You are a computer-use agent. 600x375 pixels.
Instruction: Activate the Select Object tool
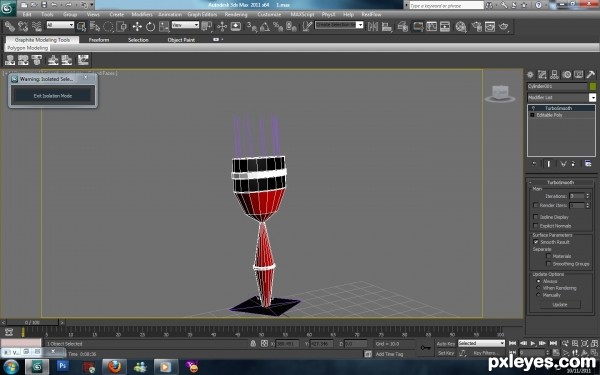(82, 26)
